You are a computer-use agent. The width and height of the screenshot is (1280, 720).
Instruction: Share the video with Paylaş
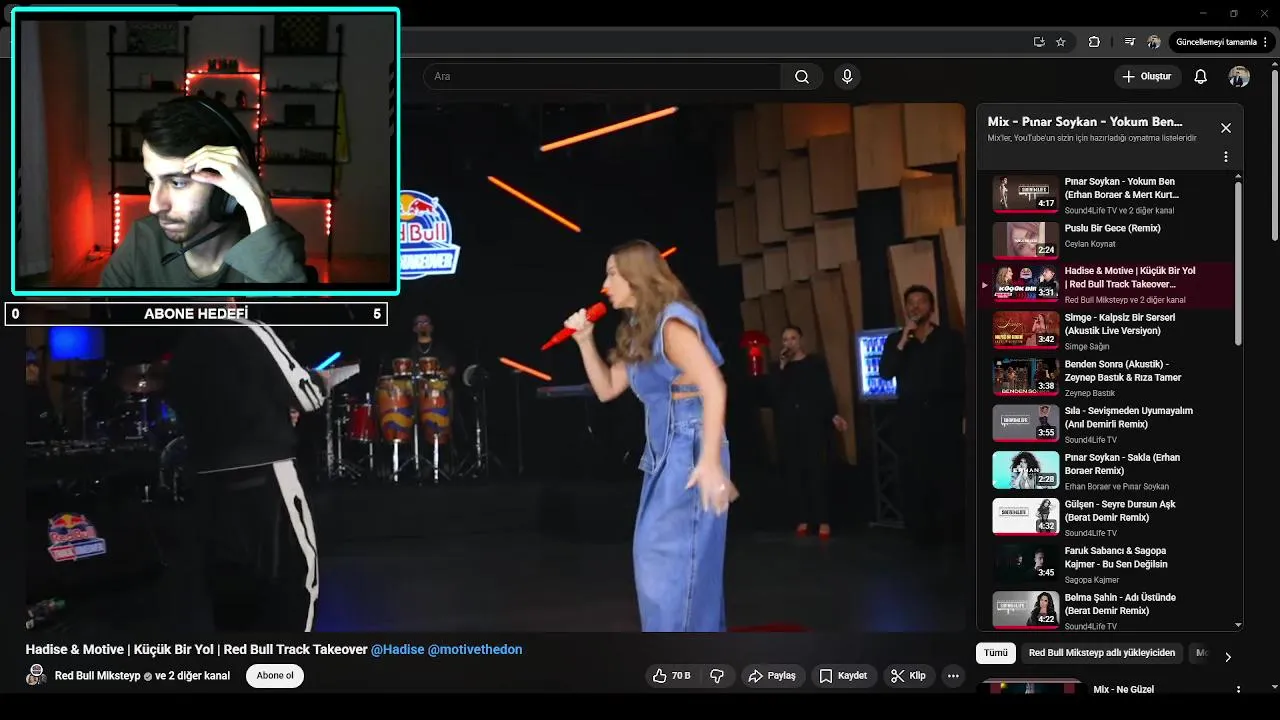tap(772, 676)
